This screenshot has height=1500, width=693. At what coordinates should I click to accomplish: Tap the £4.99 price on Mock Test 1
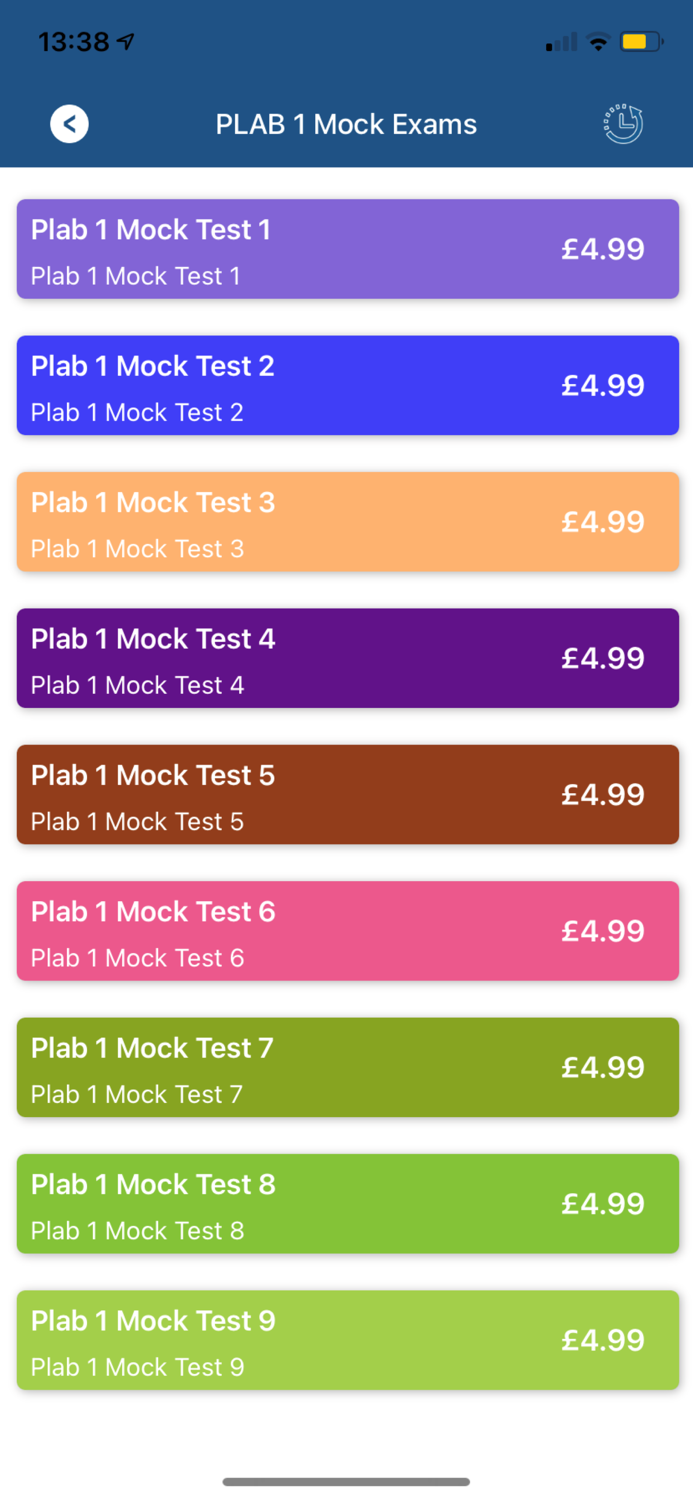pyautogui.click(x=603, y=249)
